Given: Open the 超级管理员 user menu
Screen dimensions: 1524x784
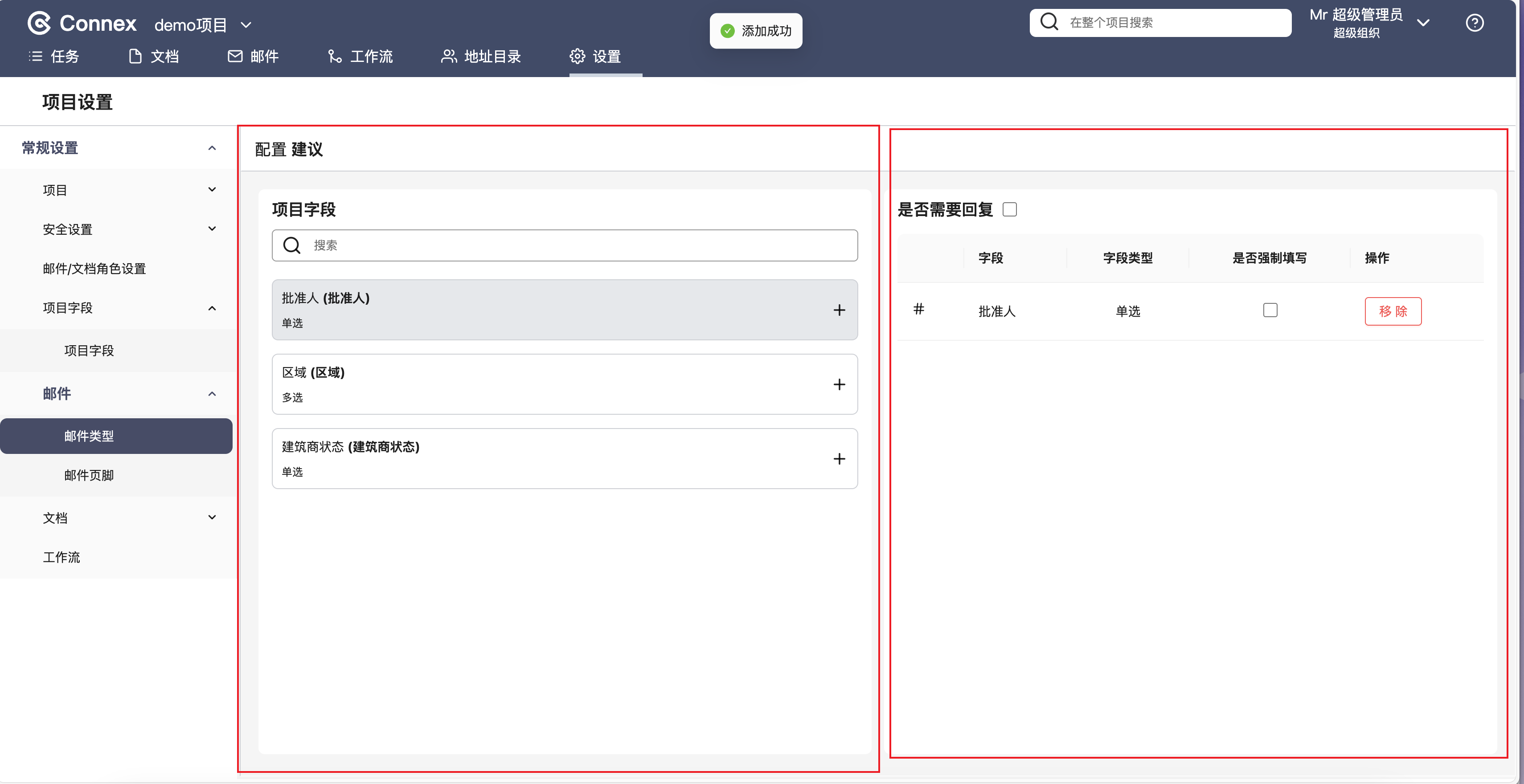Looking at the screenshot, I should (x=1423, y=23).
